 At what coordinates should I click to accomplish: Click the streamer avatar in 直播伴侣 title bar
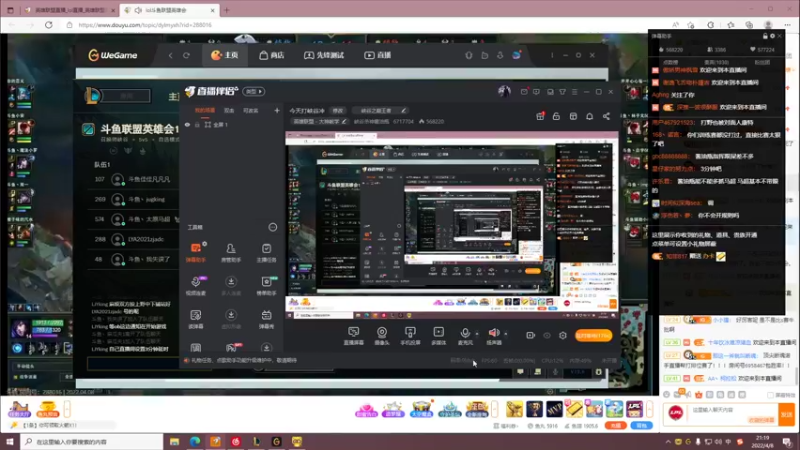click(504, 91)
